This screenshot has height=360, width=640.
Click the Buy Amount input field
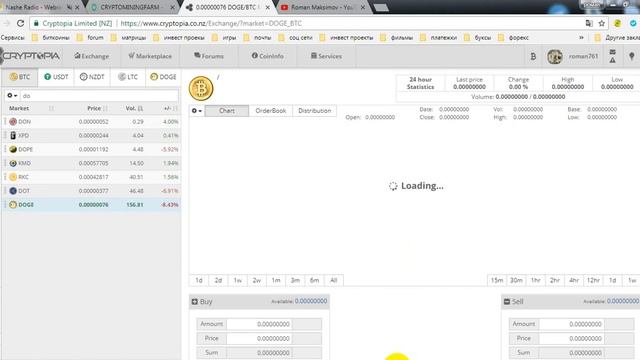(x=259, y=324)
